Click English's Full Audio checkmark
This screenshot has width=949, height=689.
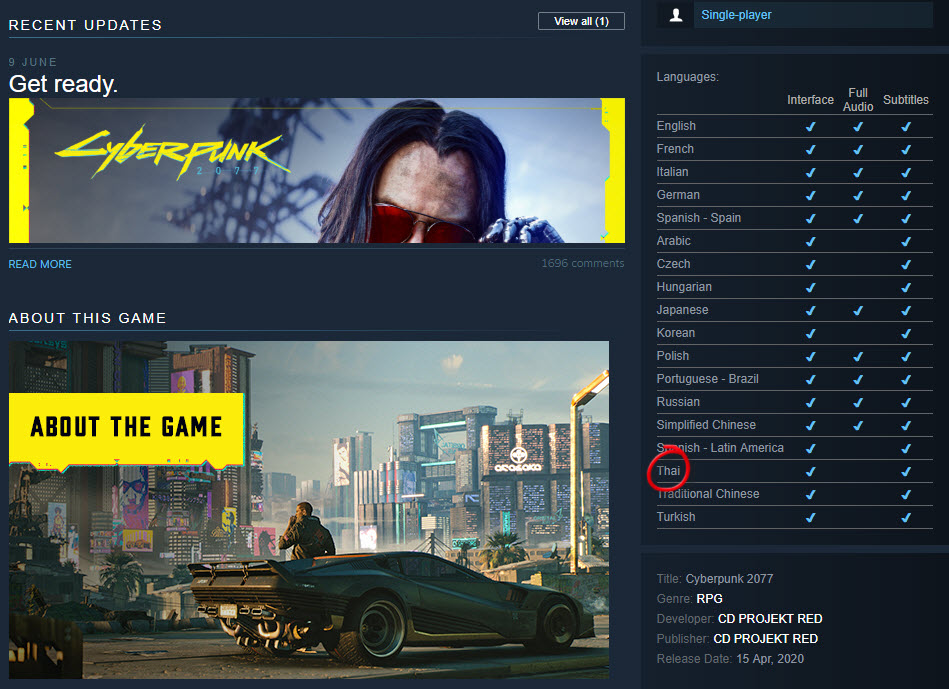point(858,127)
